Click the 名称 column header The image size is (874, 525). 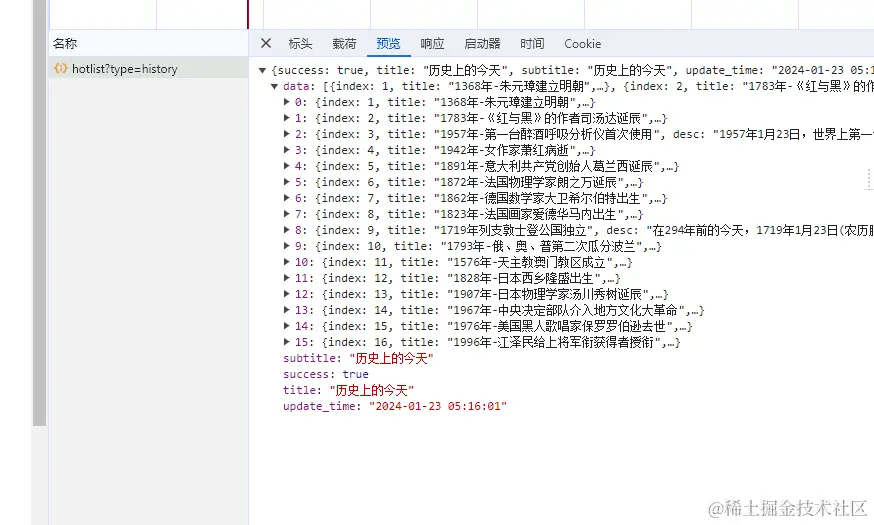point(65,43)
